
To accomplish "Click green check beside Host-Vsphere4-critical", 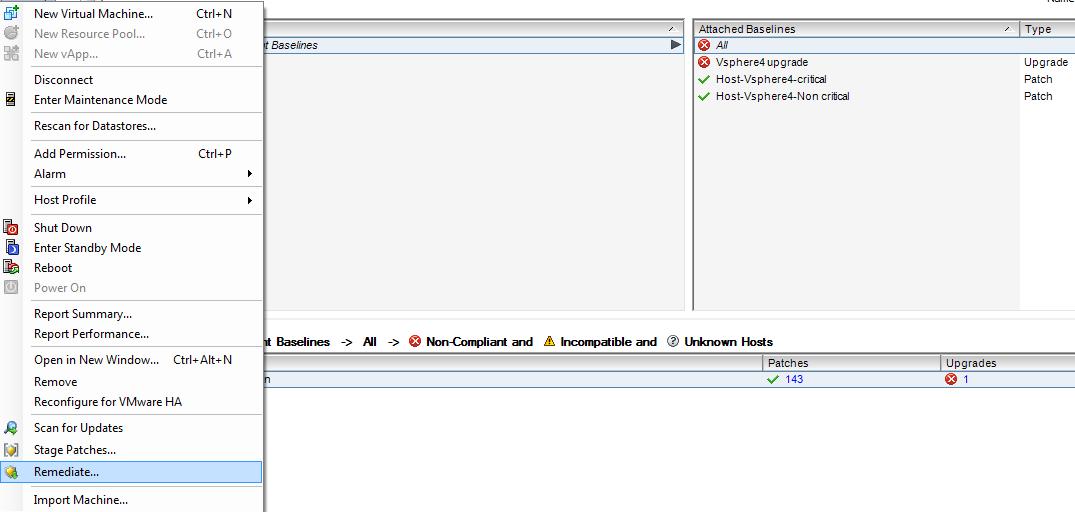I will tap(704, 79).
